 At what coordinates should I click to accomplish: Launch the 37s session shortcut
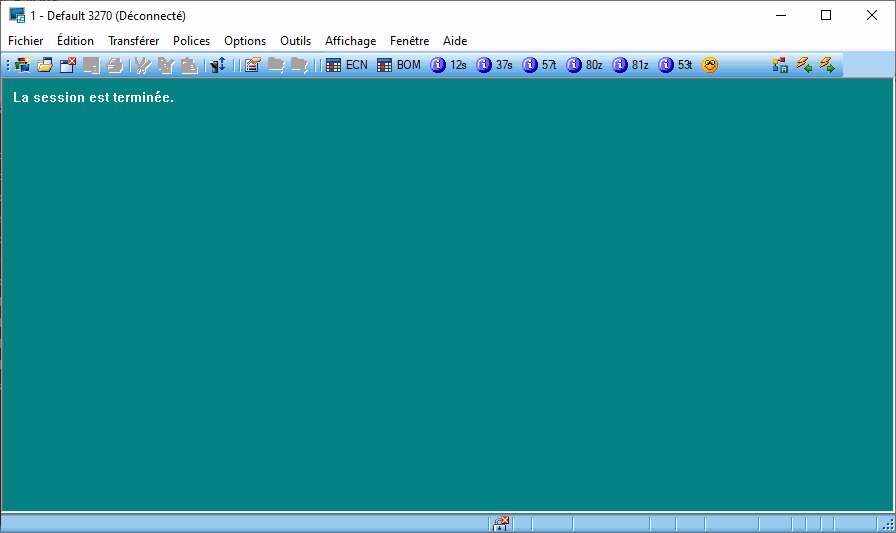point(494,65)
